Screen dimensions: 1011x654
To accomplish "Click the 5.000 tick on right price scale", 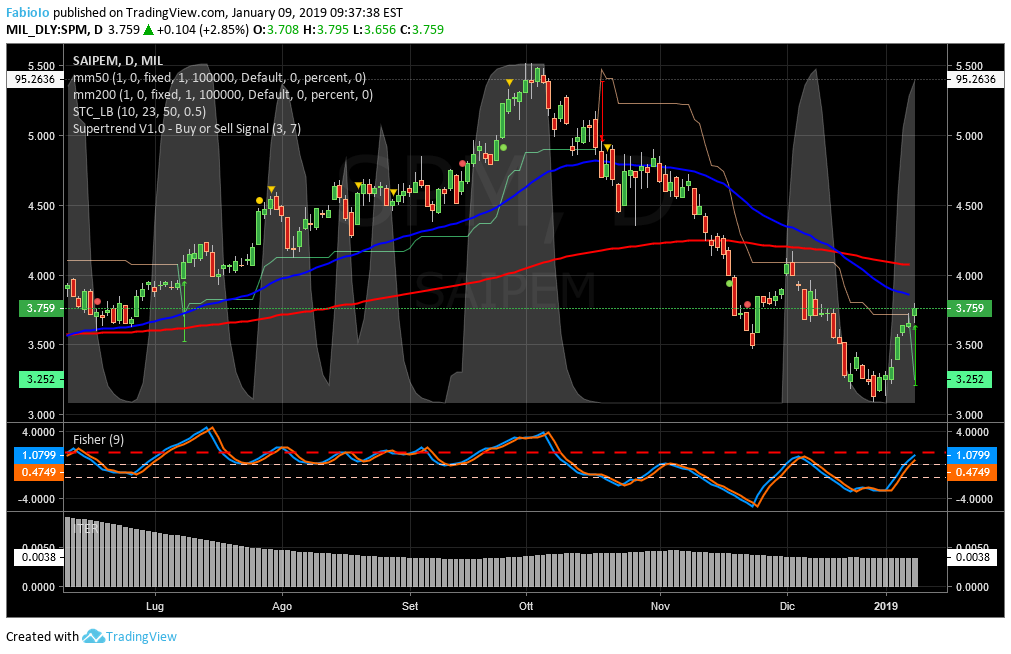I will (x=969, y=136).
